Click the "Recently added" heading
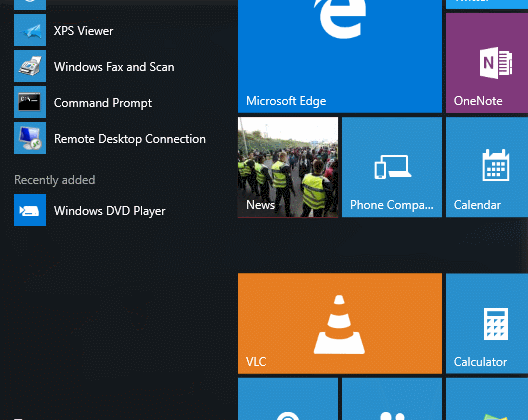Screen dimensions: 528x420 (x=55, y=180)
